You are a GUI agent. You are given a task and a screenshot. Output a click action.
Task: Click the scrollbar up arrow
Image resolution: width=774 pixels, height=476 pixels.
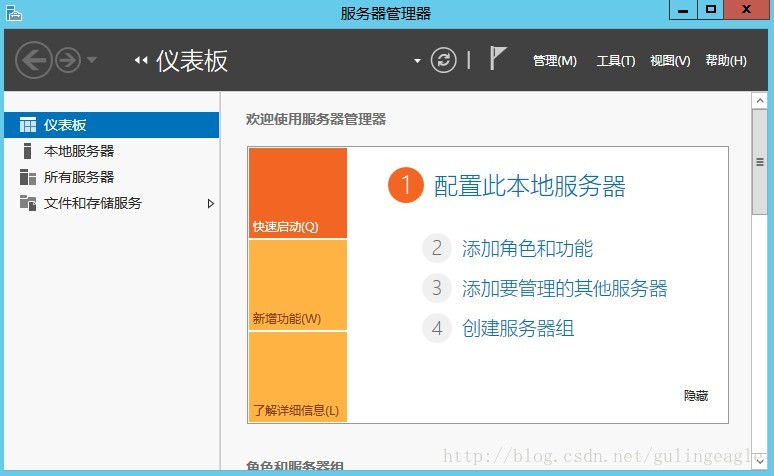coord(760,101)
